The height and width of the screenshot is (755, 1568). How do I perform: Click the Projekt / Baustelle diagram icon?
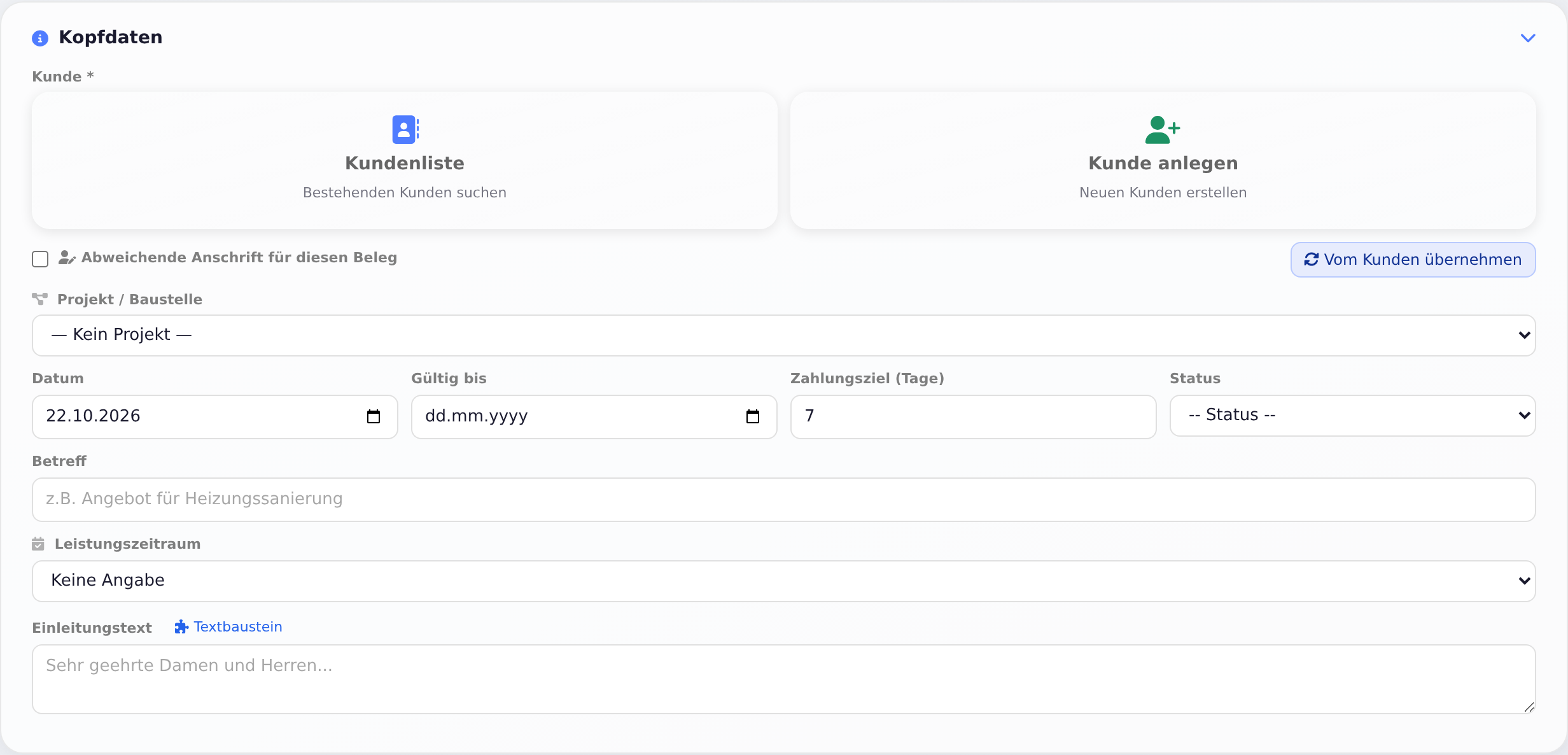(40, 299)
